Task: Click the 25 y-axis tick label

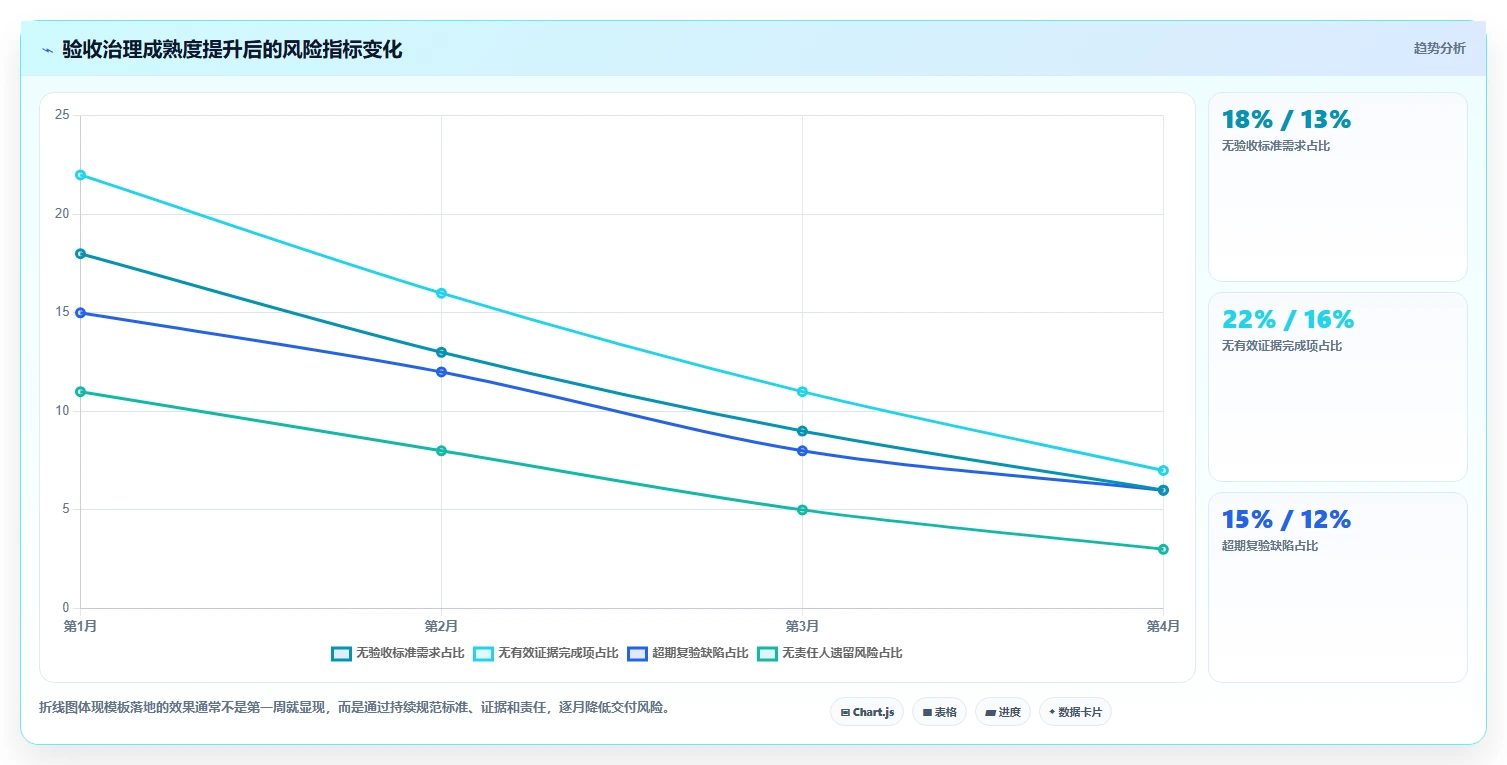Action: pyautogui.click(x=62, y=116)
